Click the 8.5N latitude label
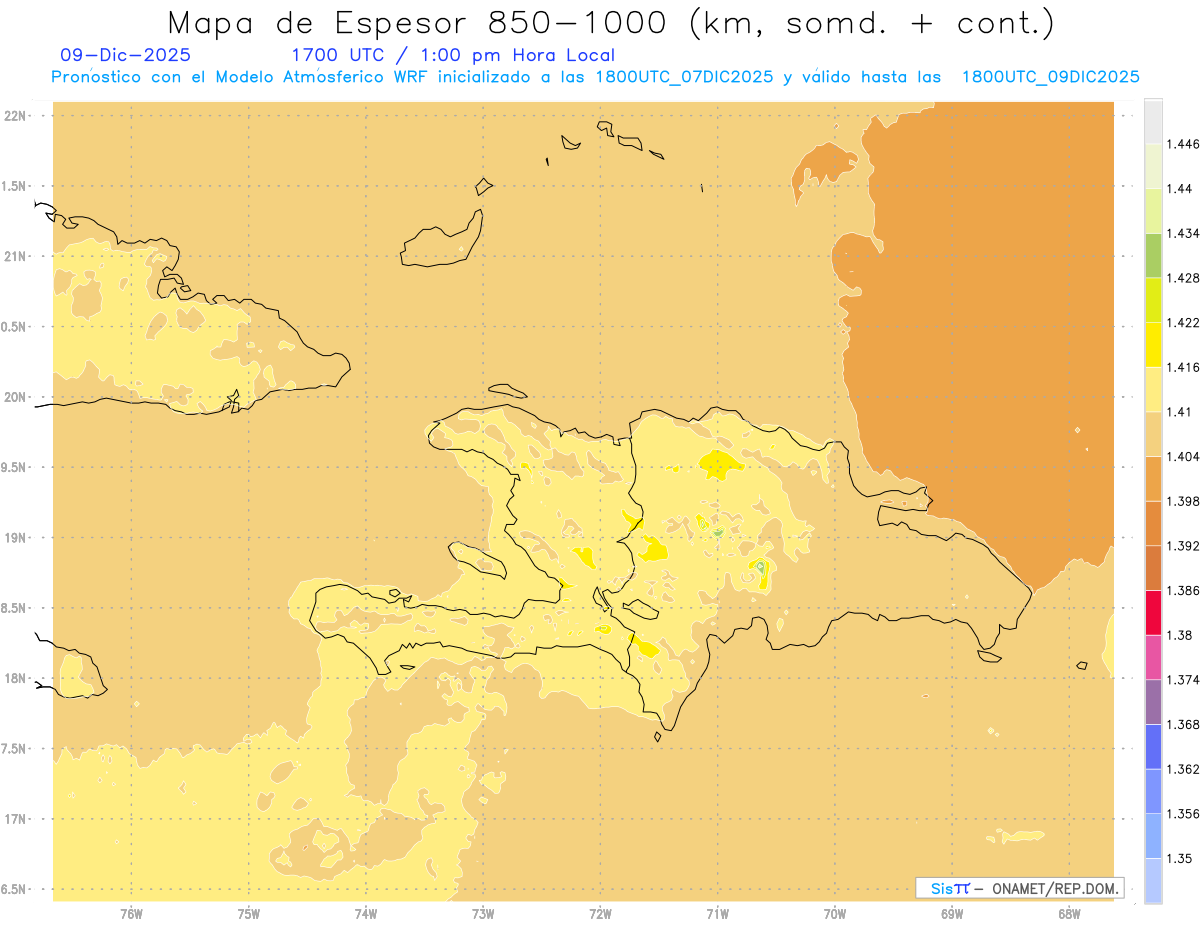The image size is (1200, 927). pos(12,608)
